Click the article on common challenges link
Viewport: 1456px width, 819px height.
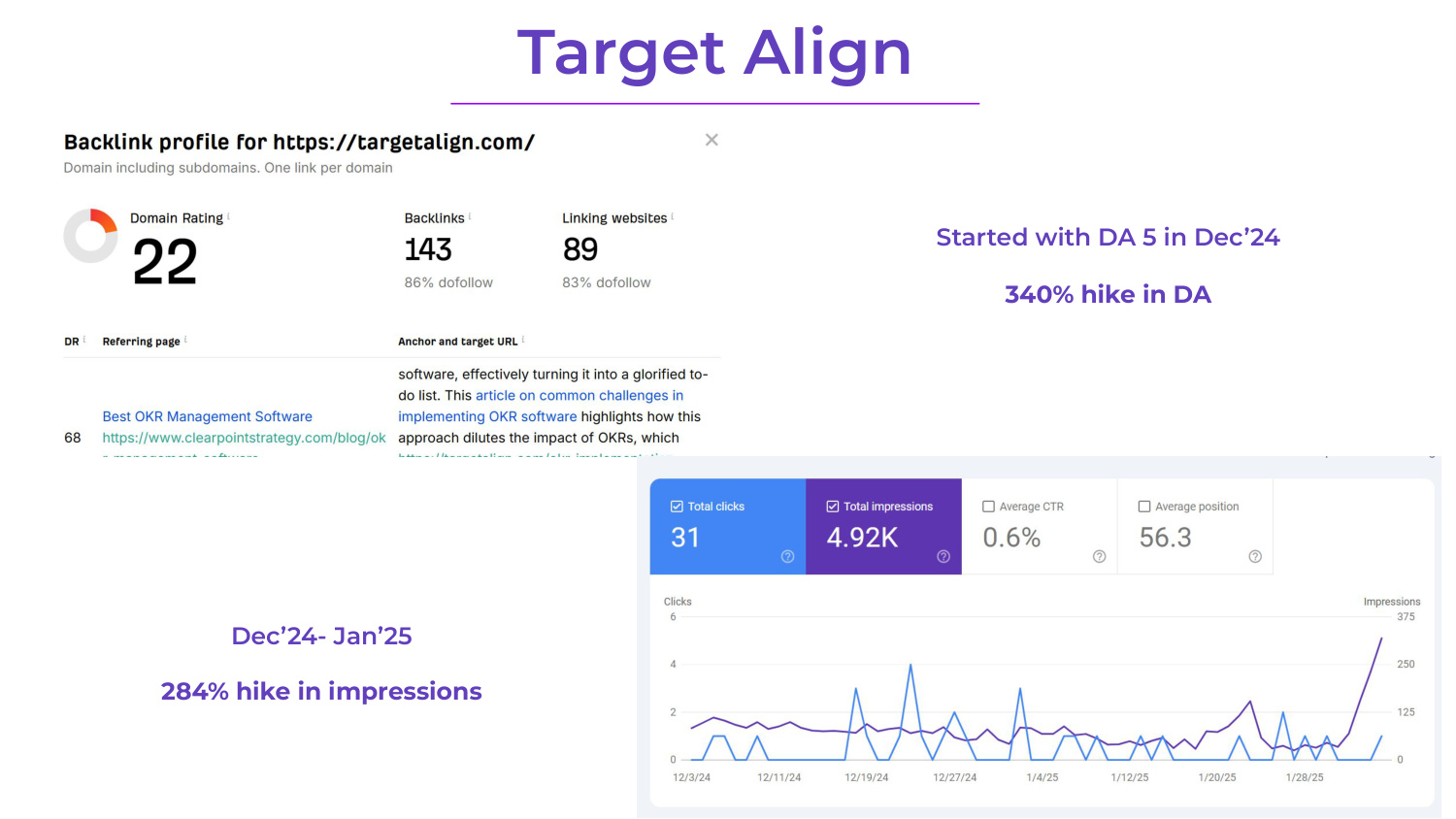(x=579, y=395)
